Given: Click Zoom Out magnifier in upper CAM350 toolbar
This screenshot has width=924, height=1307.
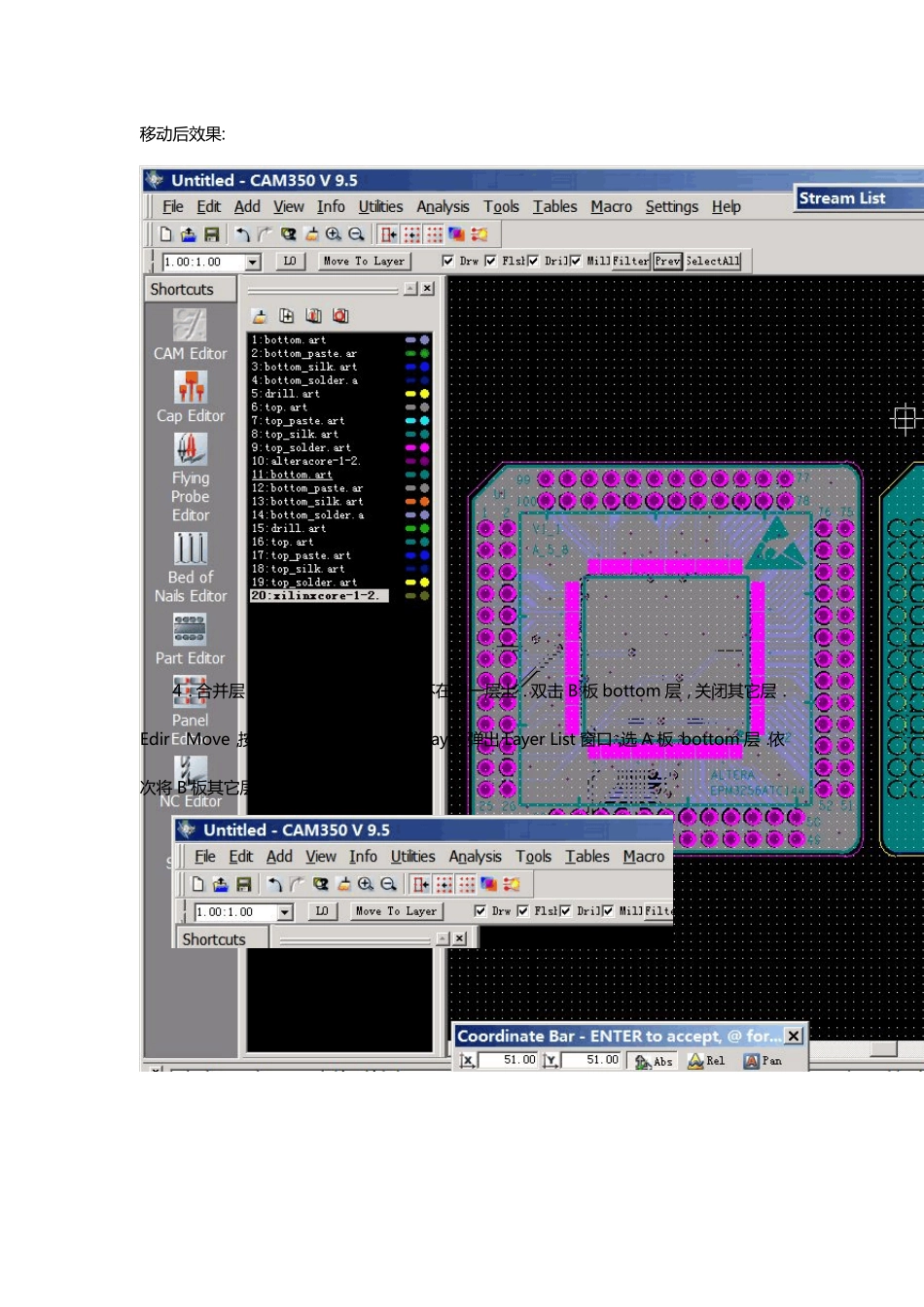Looking at the screenshot, I should pyautogui.click(x=356, y=234).
